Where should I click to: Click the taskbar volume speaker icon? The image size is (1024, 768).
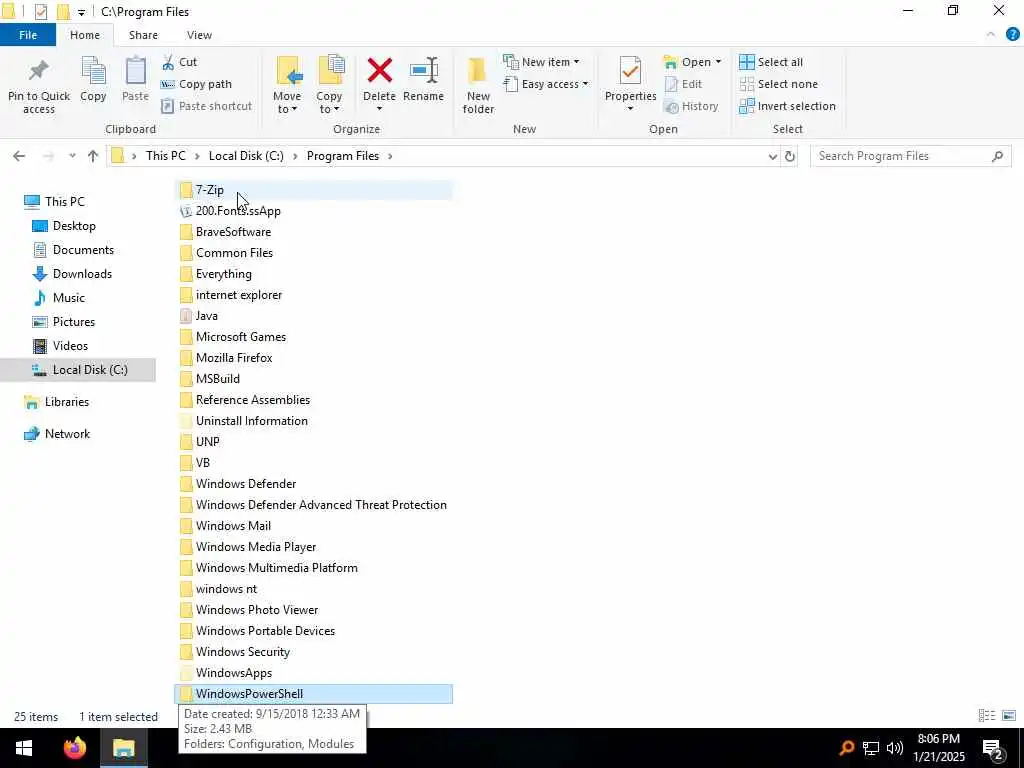[895, 748]
